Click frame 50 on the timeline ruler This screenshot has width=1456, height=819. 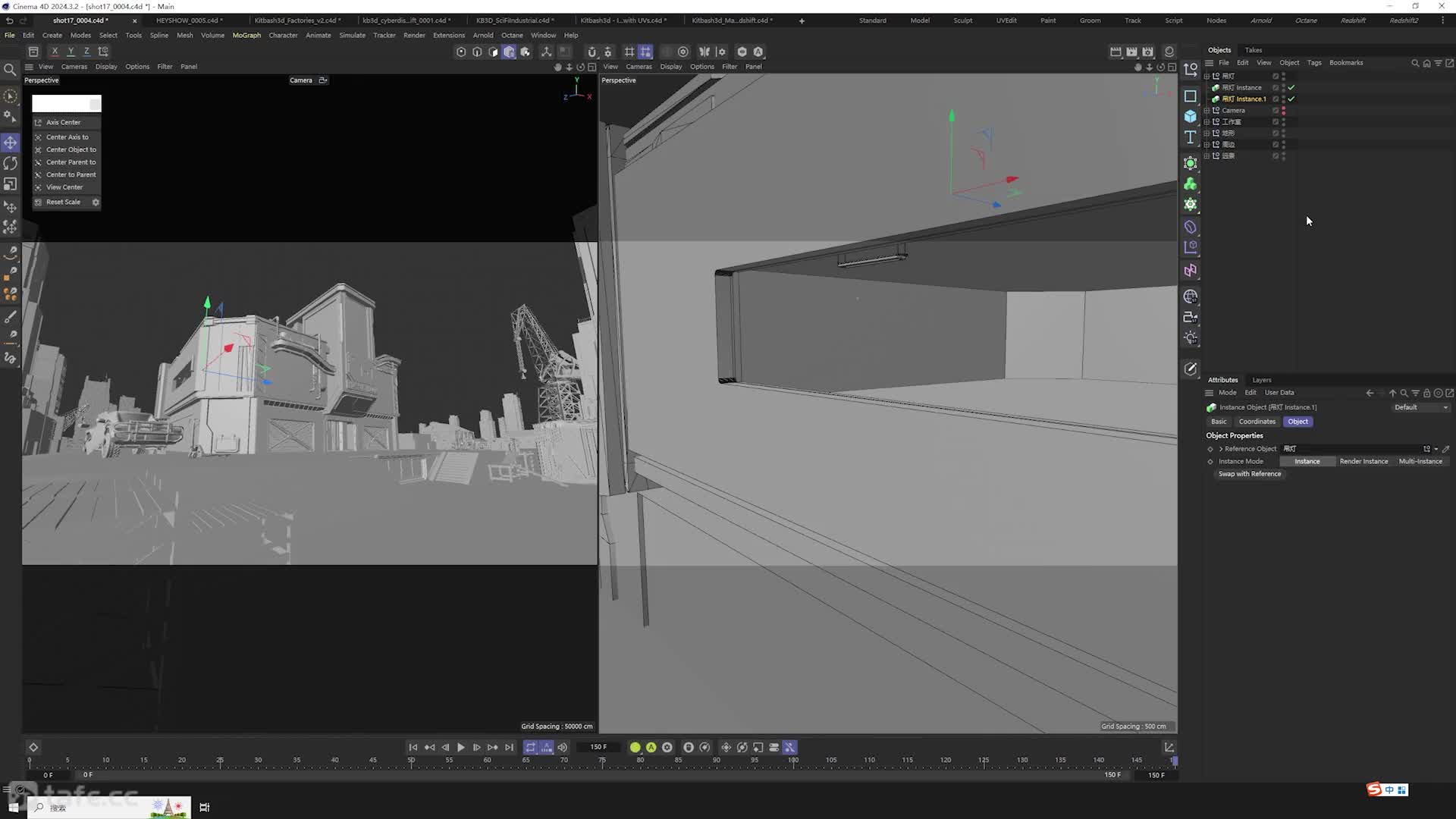coord(411,760)
